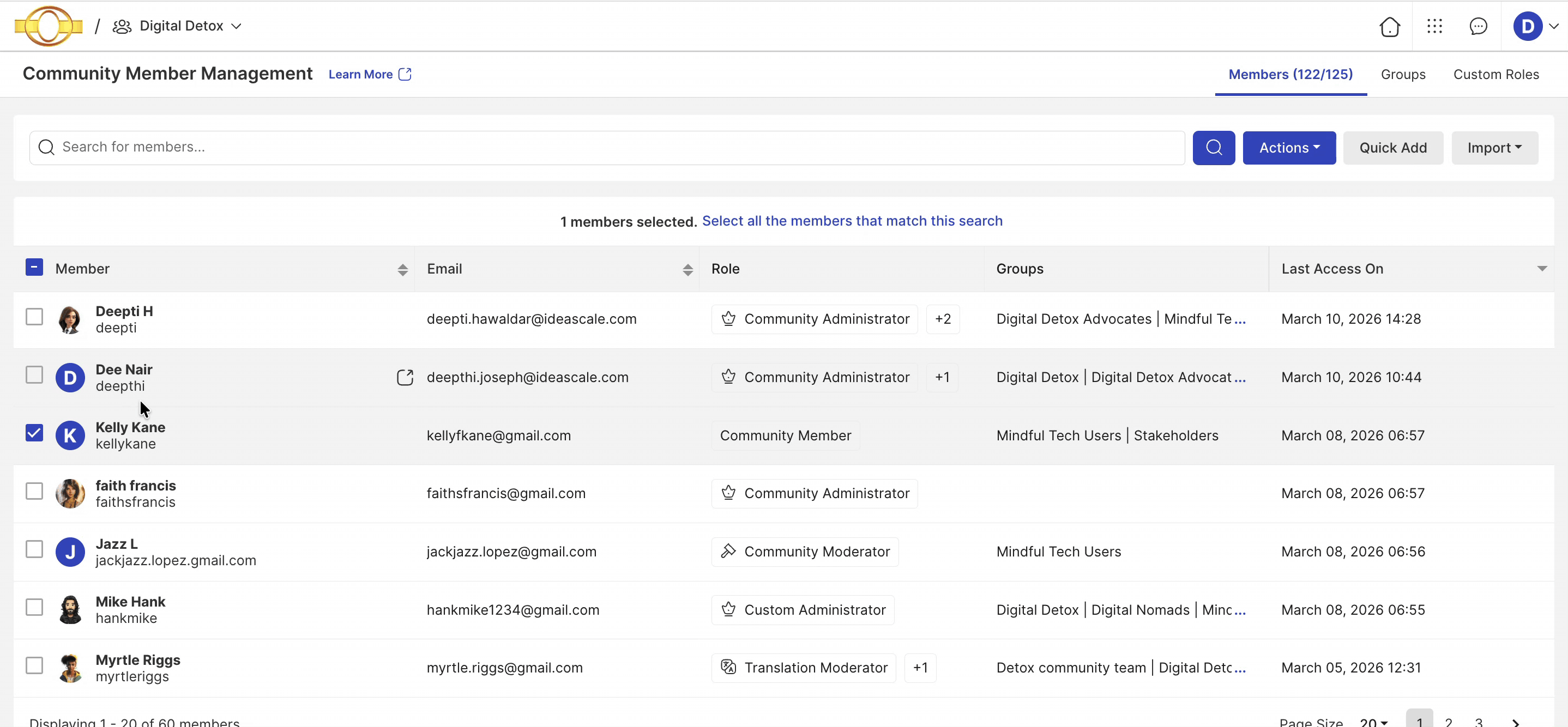
Task: Expand the Actions dropdown
Action: (x=1289, y=148)
